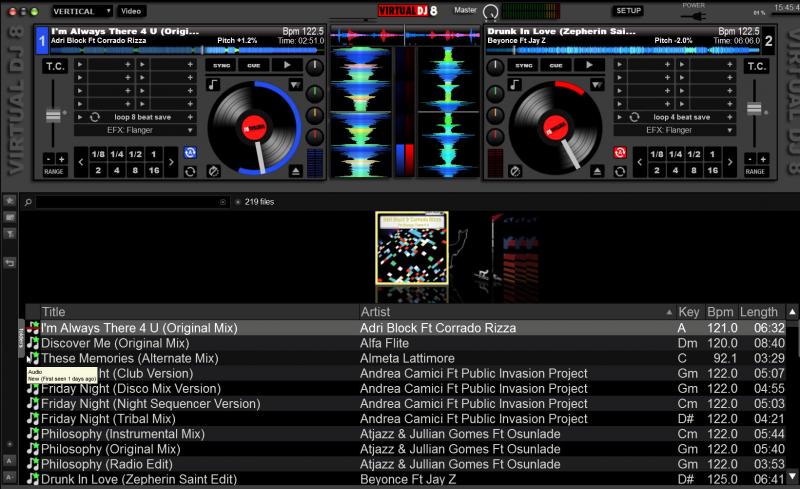
Task: Toggle T.C. timecode on deck 1
Action: (55, 66)
